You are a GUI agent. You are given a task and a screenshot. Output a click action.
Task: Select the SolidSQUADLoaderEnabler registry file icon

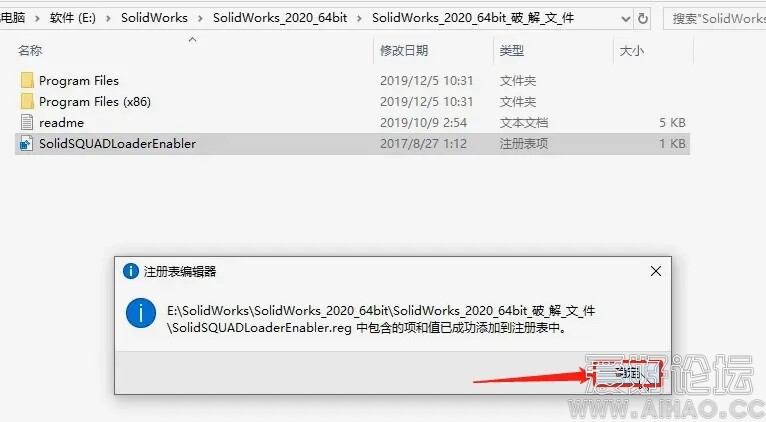(x=26, y=144)
